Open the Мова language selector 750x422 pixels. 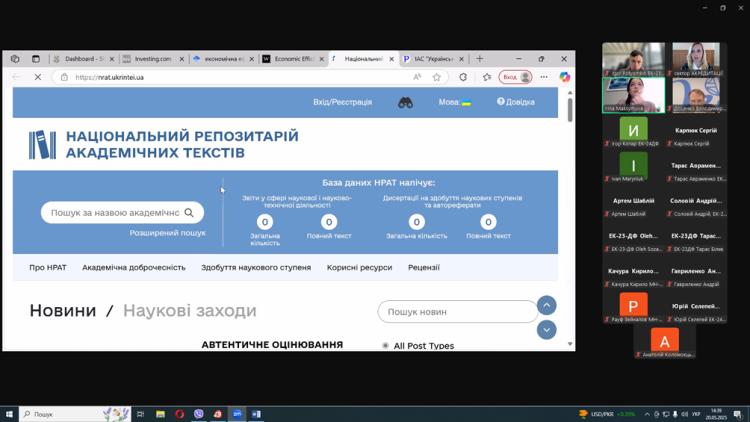tap(454, 102)
